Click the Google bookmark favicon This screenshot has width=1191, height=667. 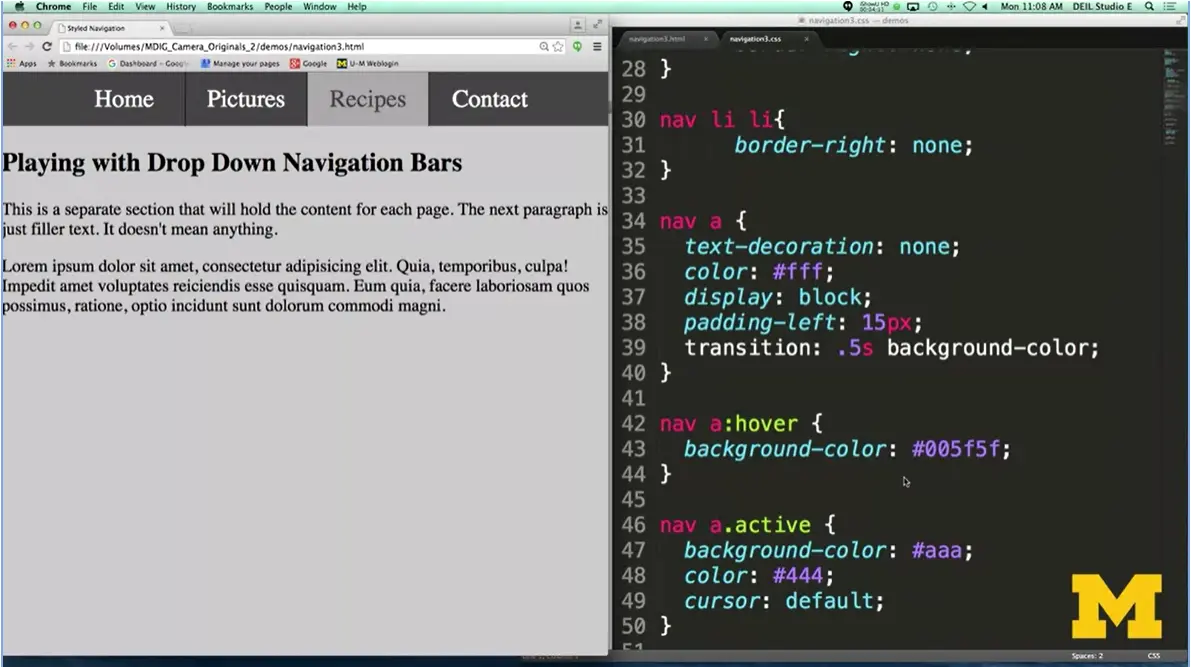point(295,62)
